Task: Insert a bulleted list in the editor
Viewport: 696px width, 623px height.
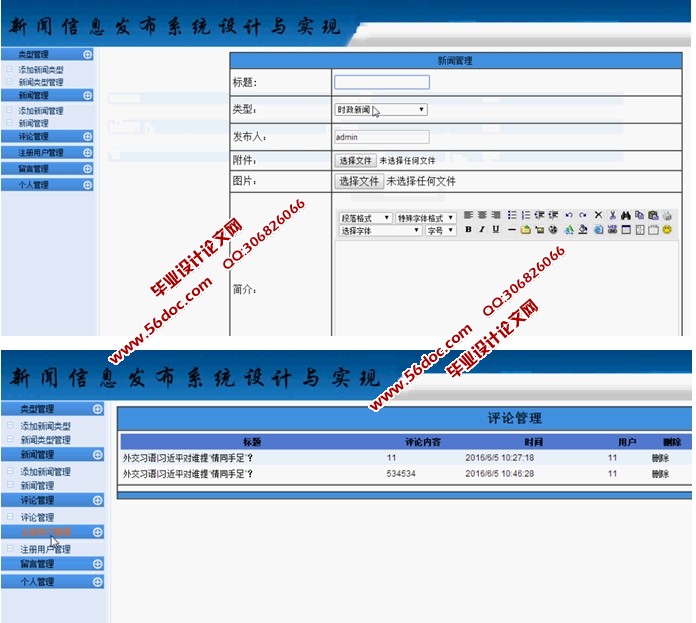Action: (x=512, y=215)
